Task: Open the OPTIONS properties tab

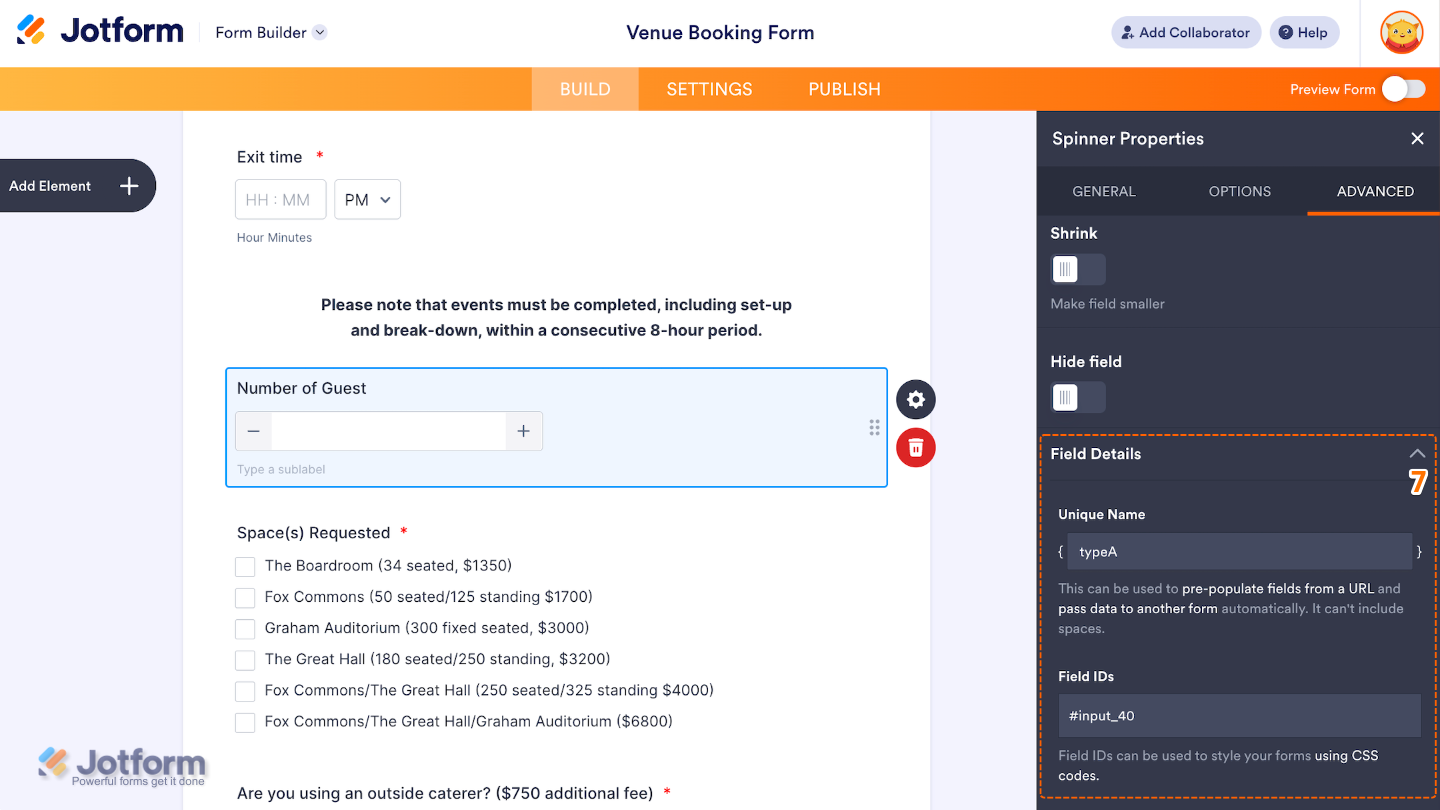Action: [1240, 191]
